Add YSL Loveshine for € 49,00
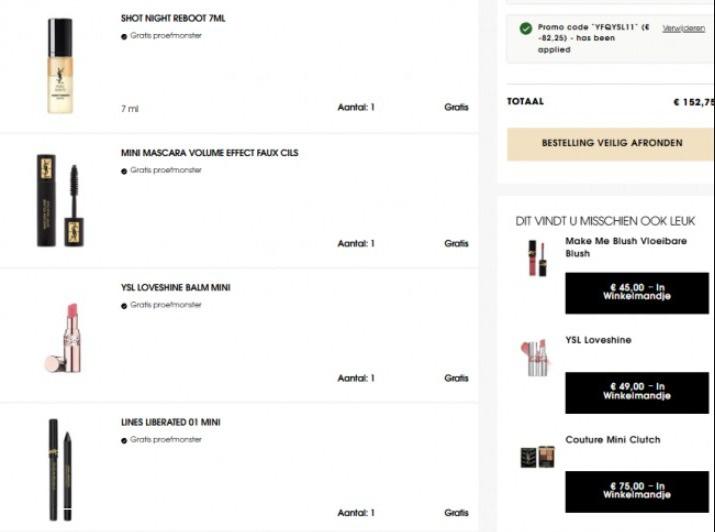 coord(636,392)
